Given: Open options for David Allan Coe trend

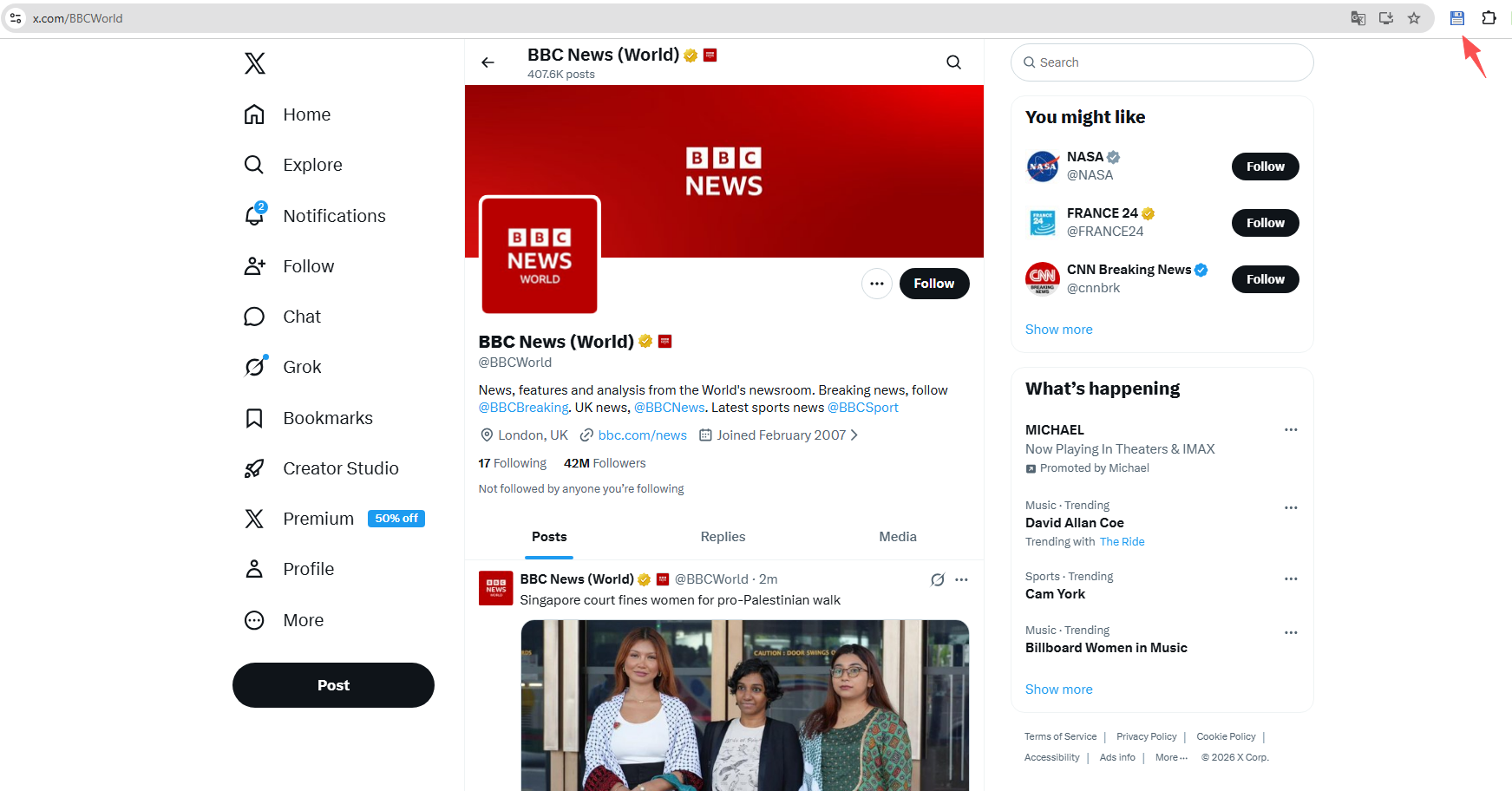Looking at the screenshot, I should coord(1291,507).
